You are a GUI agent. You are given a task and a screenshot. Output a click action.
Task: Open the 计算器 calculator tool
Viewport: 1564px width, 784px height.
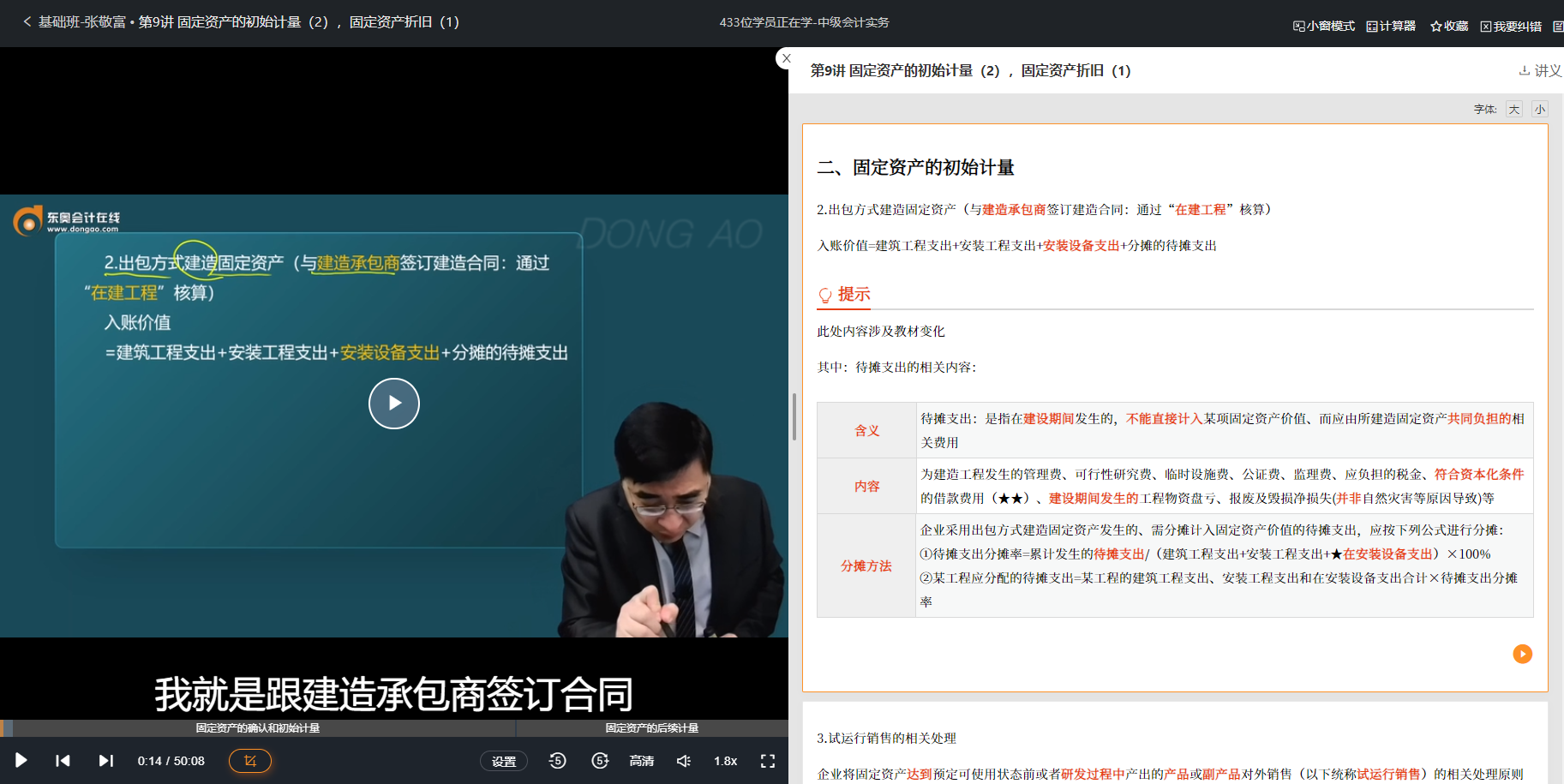coord(1390,25)
